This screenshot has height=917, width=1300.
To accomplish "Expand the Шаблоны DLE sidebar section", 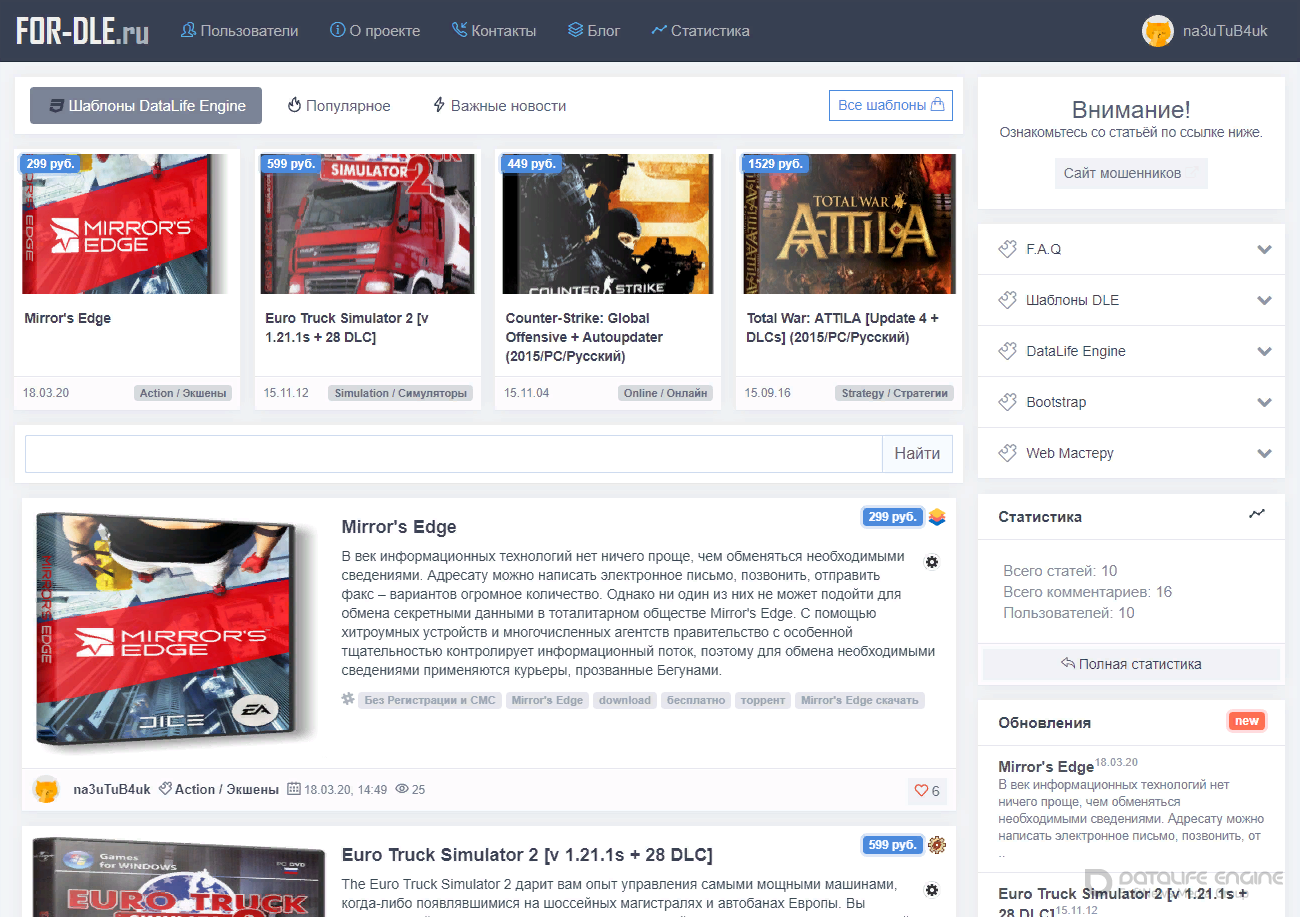I will (x=1131, y=300).
